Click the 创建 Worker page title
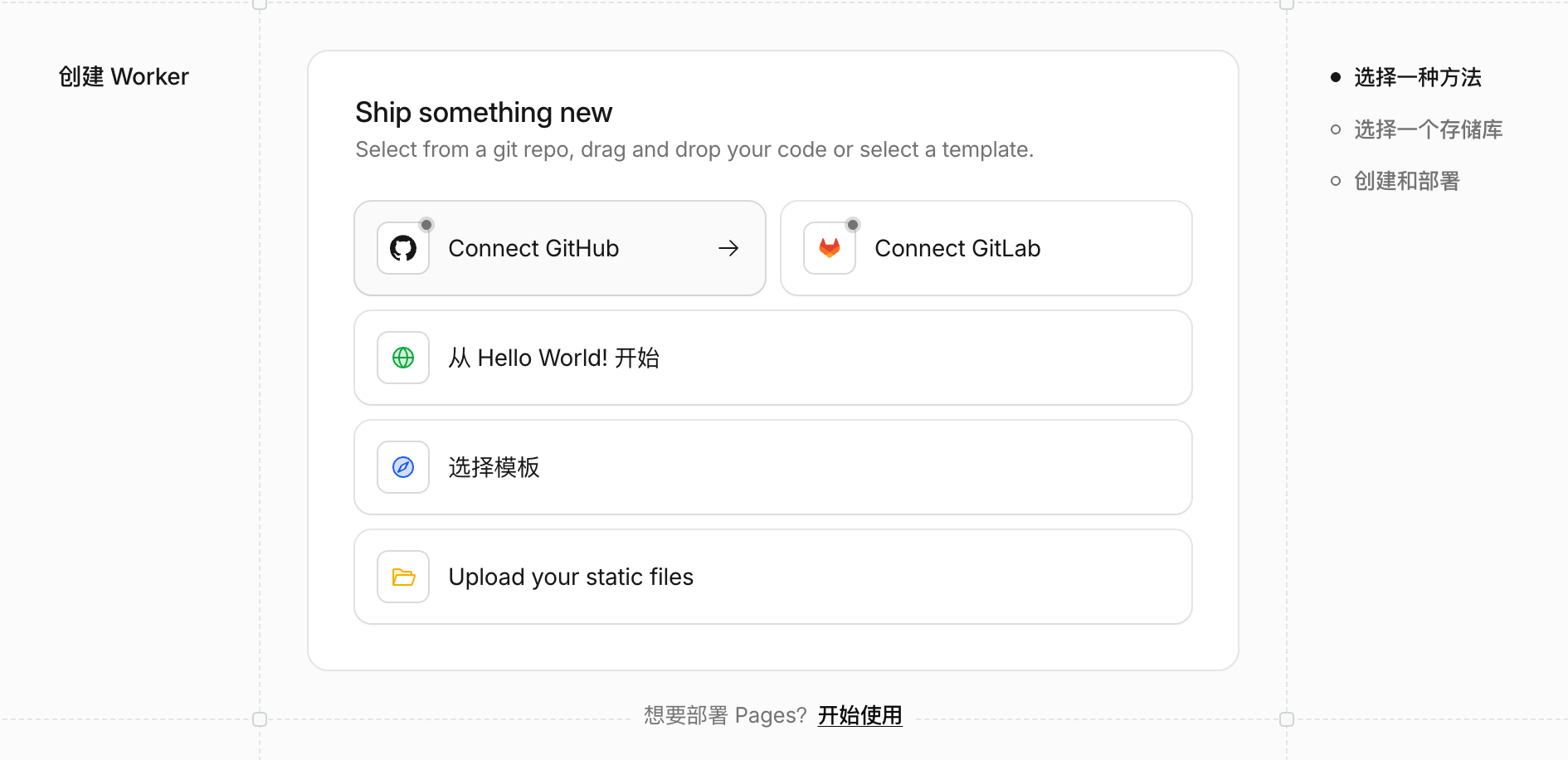 pos(124,76)
